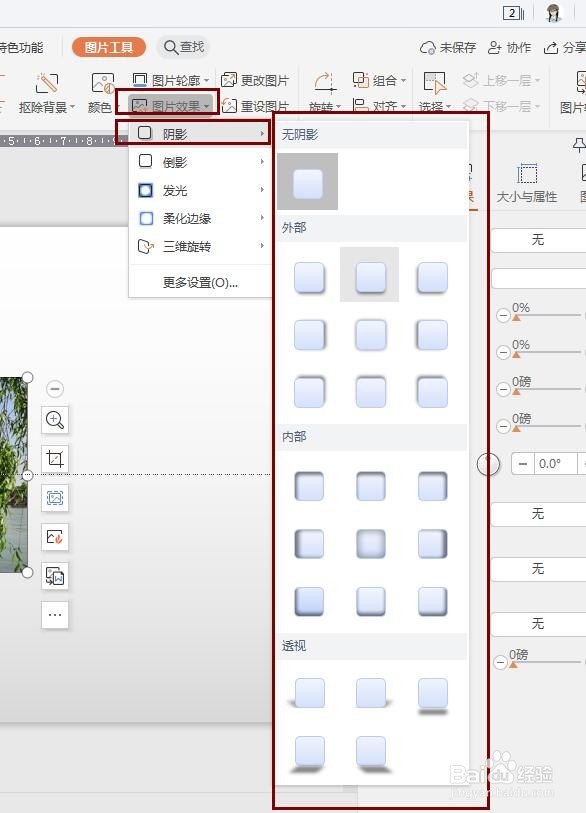Screen dimensions: 586x813
Task: Open the 图片轮廓 picture outline dropdown
Action: pyautogui.click(x=171, y=80)
